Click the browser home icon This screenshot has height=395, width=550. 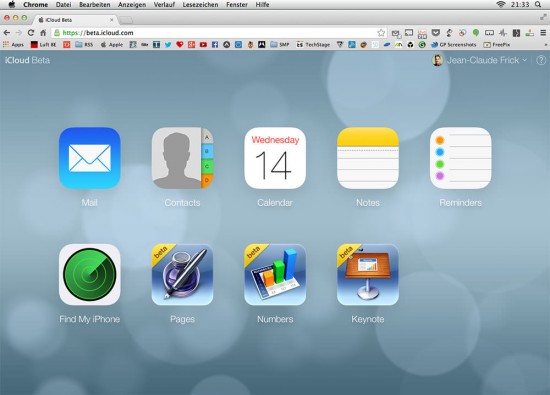(x=43, y=33)
